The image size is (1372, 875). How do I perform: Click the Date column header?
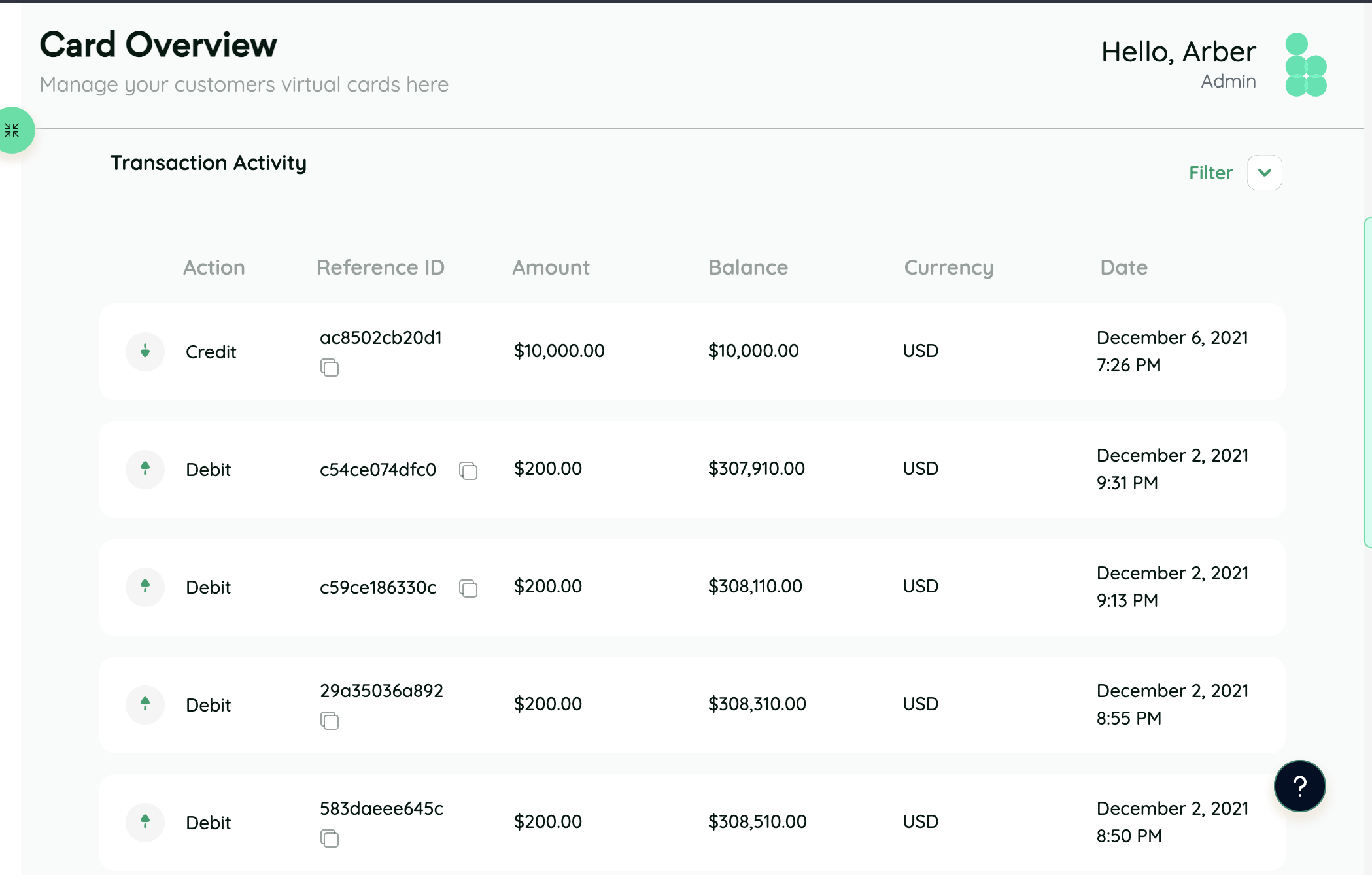[x=1123, y=267]
